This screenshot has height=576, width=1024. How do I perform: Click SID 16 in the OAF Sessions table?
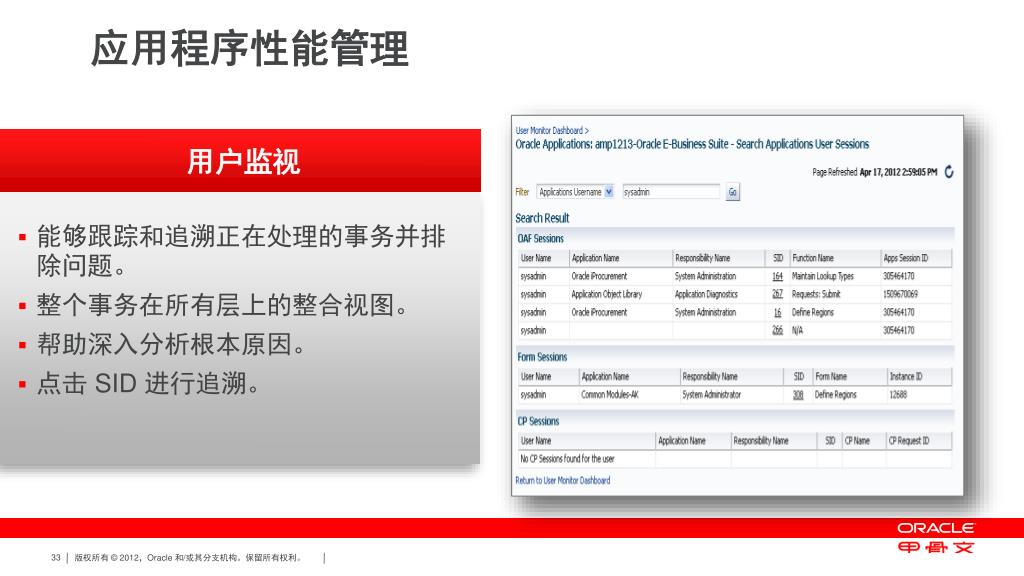pyautogui.click(x=778, y=313)
